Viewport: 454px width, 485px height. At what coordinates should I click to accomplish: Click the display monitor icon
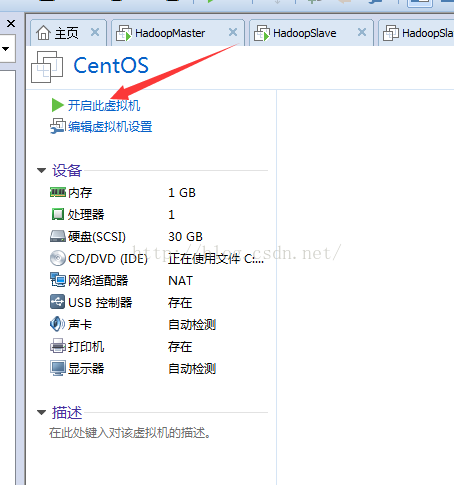coord(58,368)
